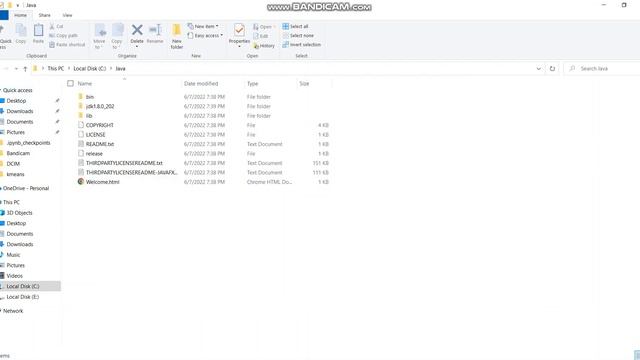640x360 pixels.
Task: Open the New item dropdown
Action: 203,26
